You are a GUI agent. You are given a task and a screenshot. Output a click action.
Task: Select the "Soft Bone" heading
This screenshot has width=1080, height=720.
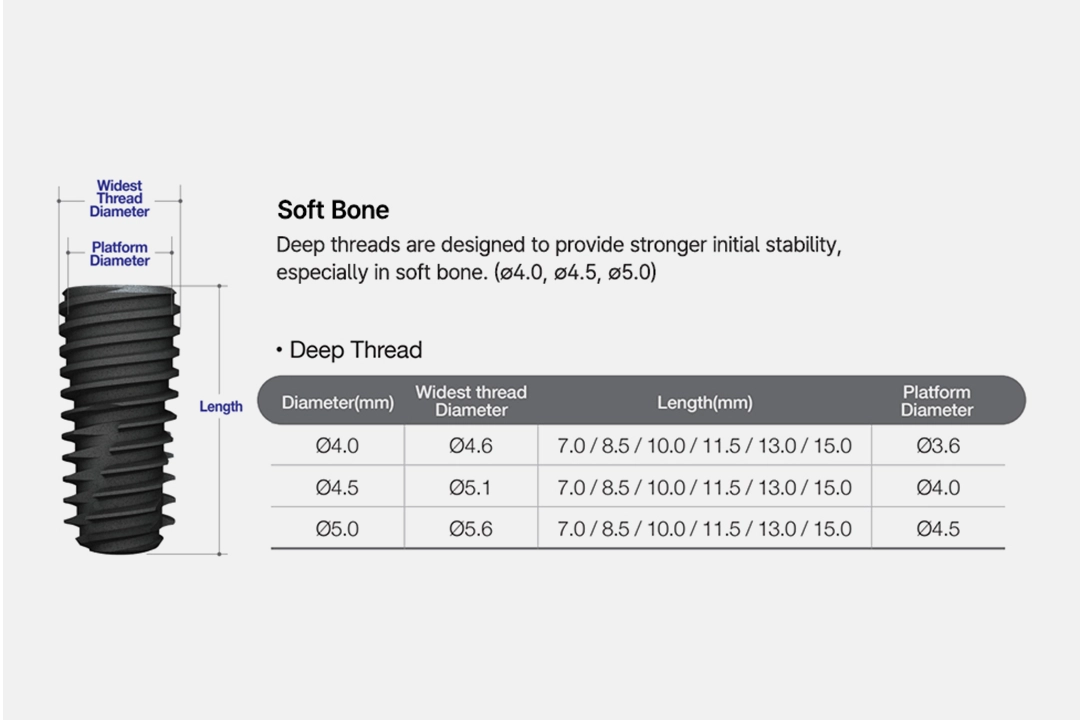pyautogui.click(x=333, y=210)
